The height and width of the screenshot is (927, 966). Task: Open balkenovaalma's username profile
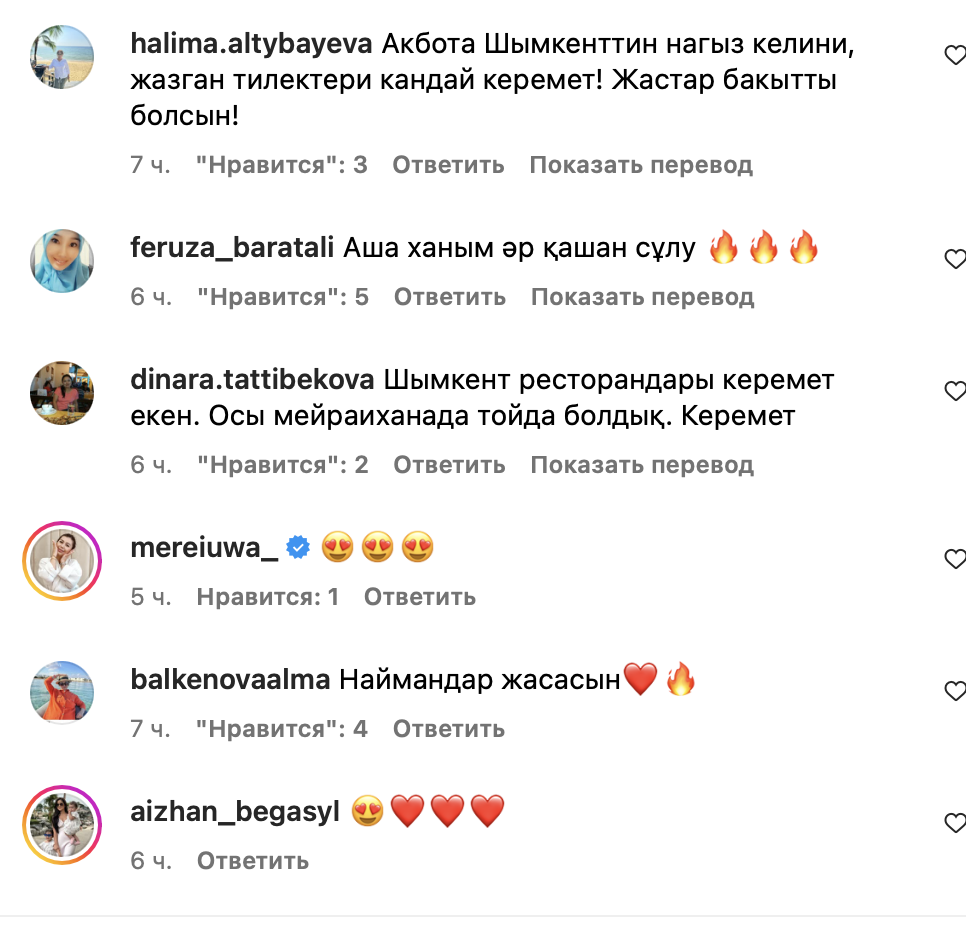(x=230, y=680)
